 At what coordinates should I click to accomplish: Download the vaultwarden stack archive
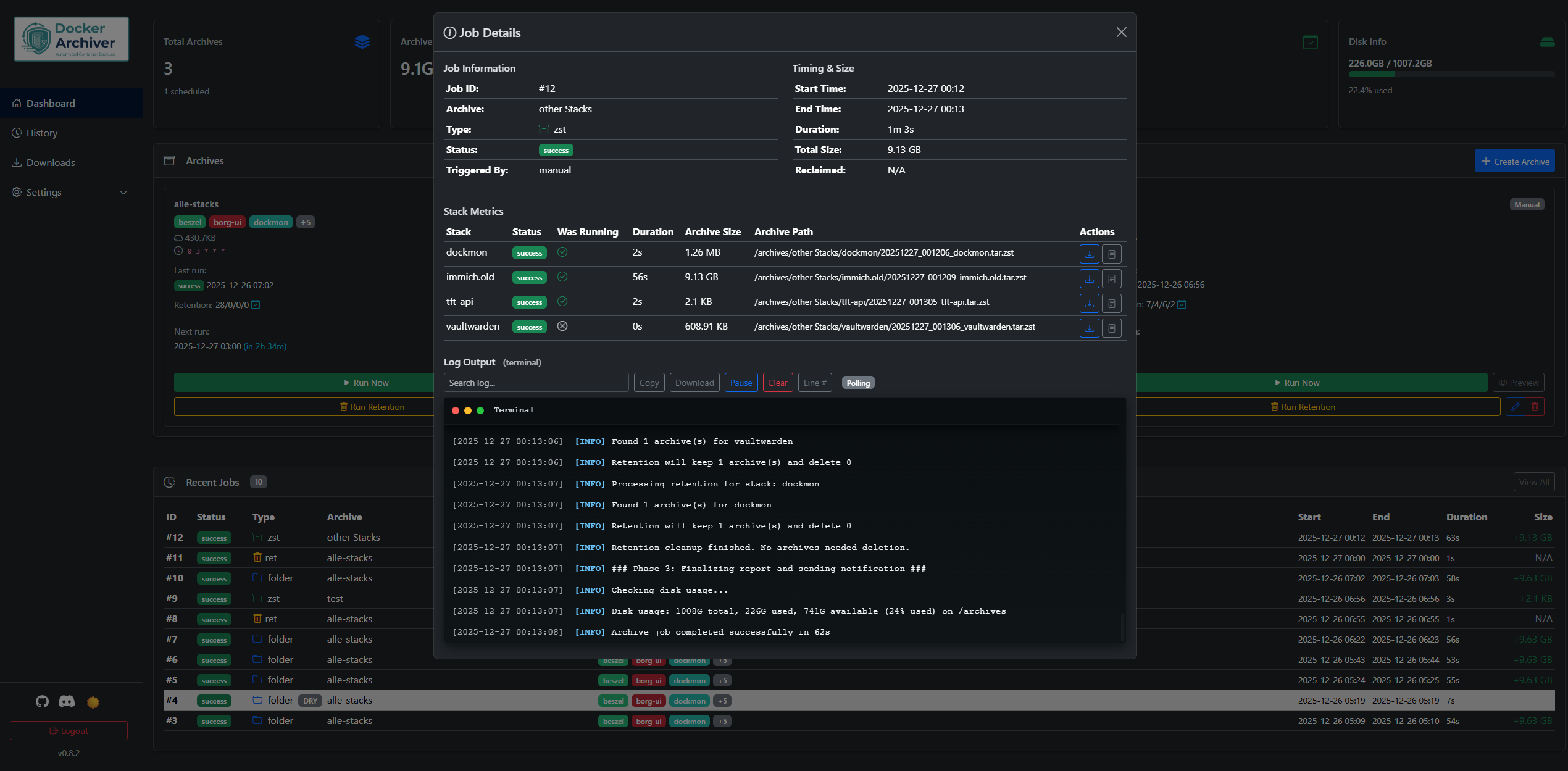point(1089,328)
